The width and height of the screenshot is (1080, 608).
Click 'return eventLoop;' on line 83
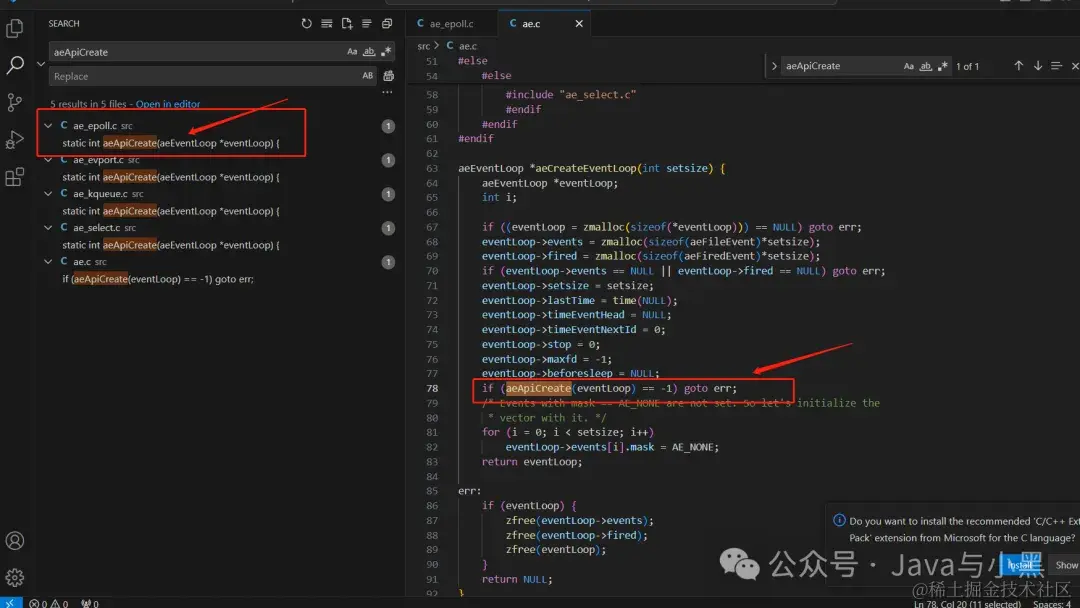532,461
